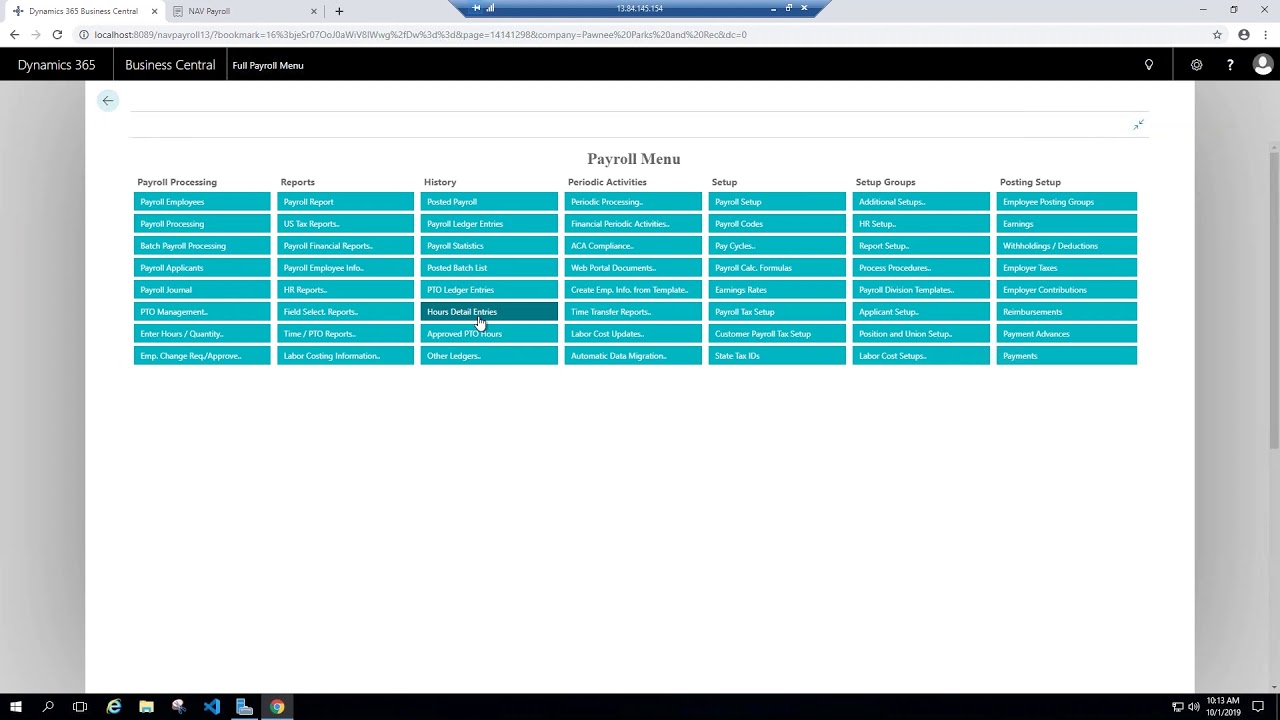
Task: Open Approved PTO Hours
Action: pyautogui.click(x=489, y=334)
